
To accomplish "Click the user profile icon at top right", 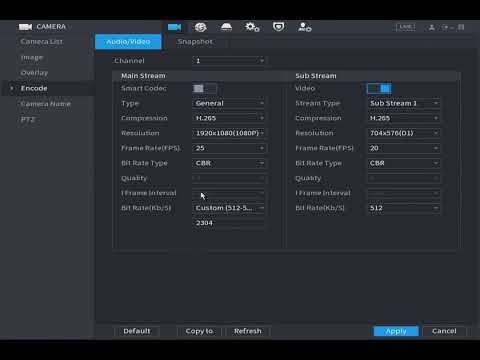I will click(431, 27).
